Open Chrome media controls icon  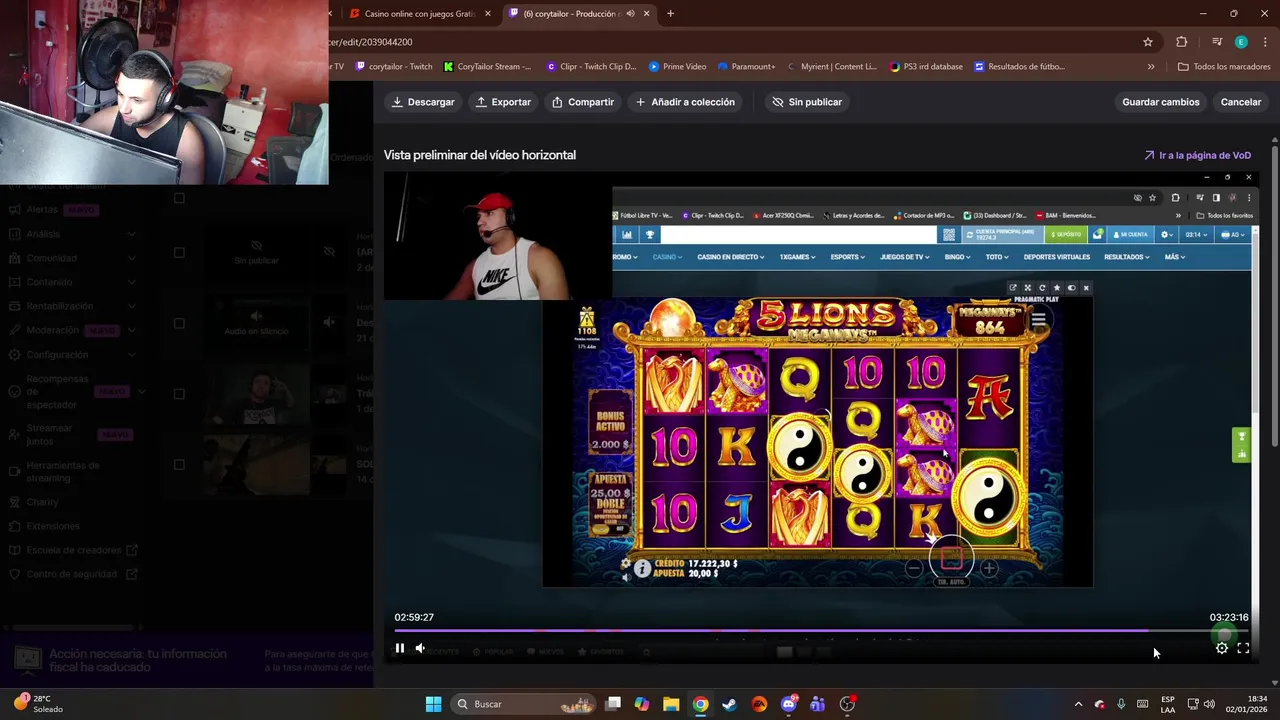coord(1217,42)
